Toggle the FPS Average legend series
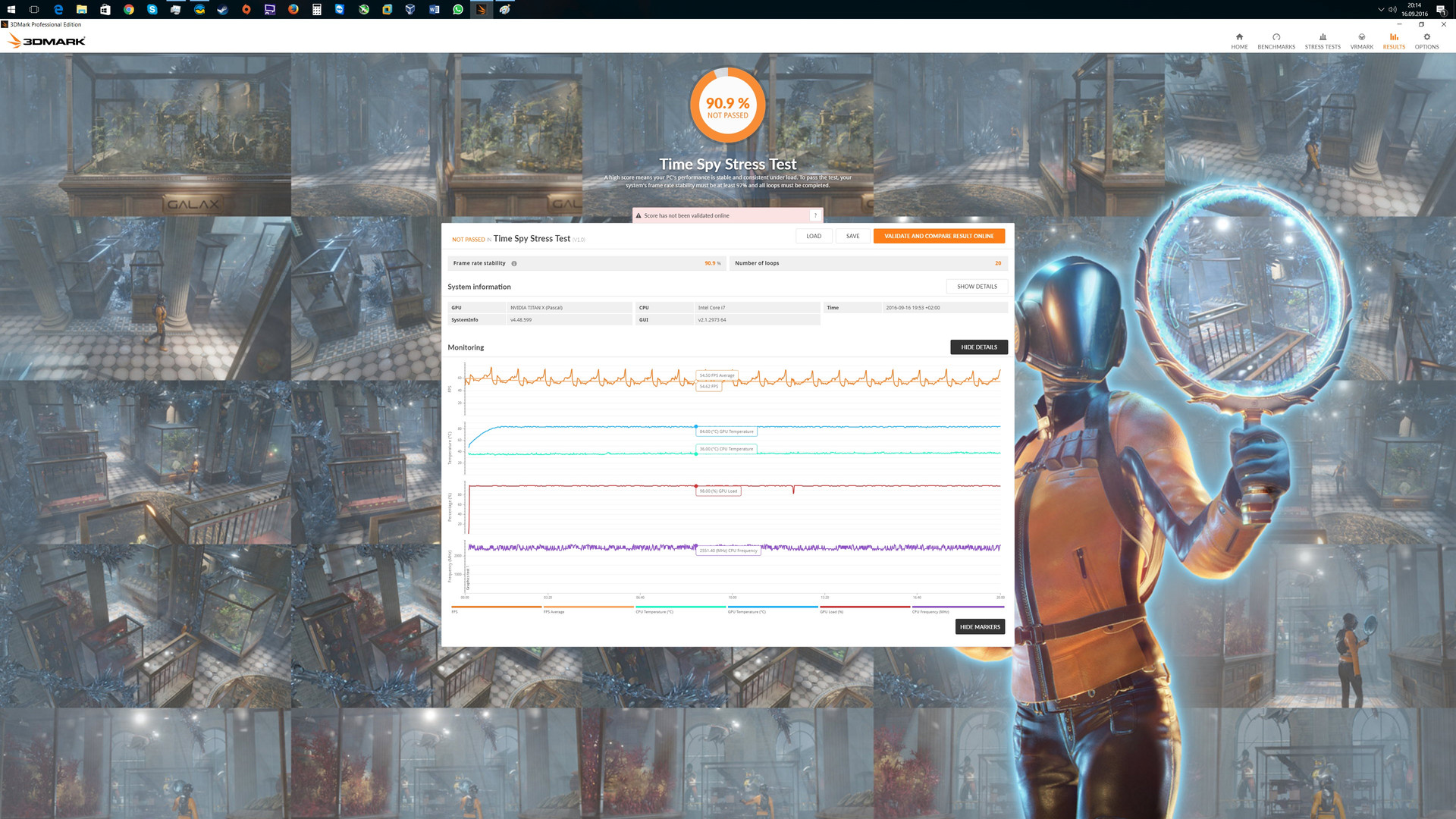This screenshot has height=819, width=1456. pyautogui.click(x=588, y=609)
